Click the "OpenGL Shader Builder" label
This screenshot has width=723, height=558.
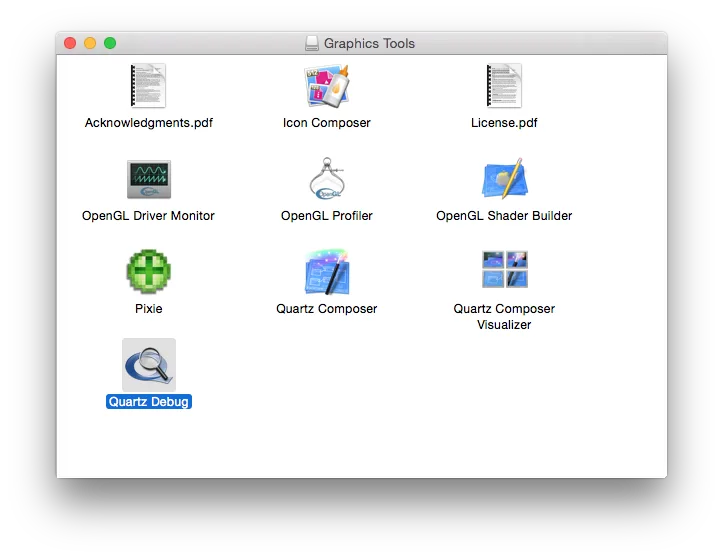(504, 216)
